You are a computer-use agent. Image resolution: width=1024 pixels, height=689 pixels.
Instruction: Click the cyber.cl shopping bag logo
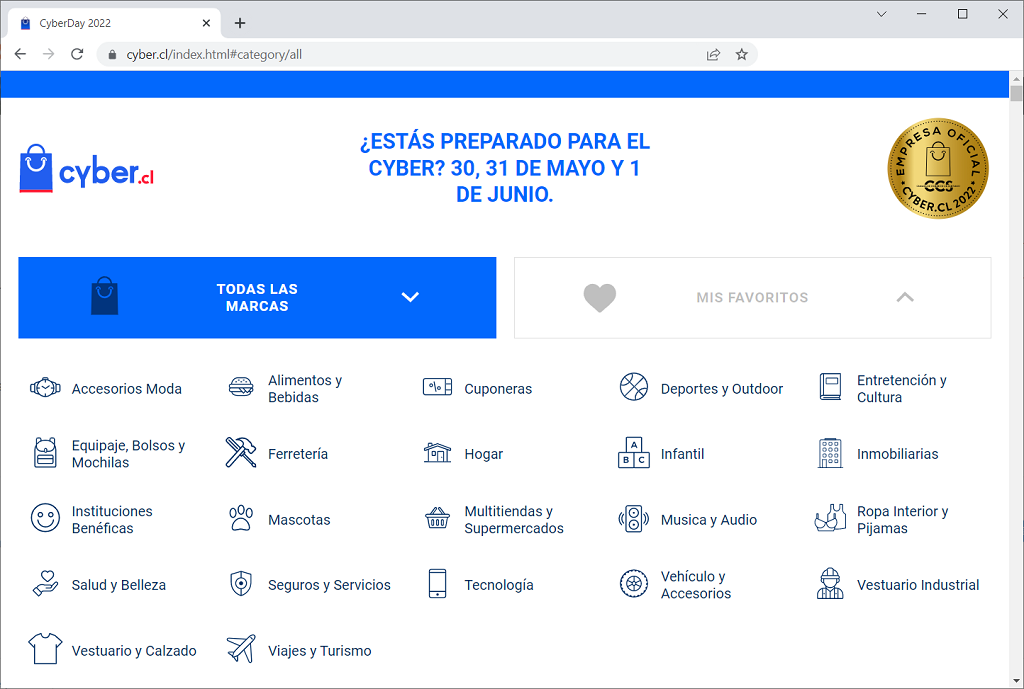click(36, 168)
